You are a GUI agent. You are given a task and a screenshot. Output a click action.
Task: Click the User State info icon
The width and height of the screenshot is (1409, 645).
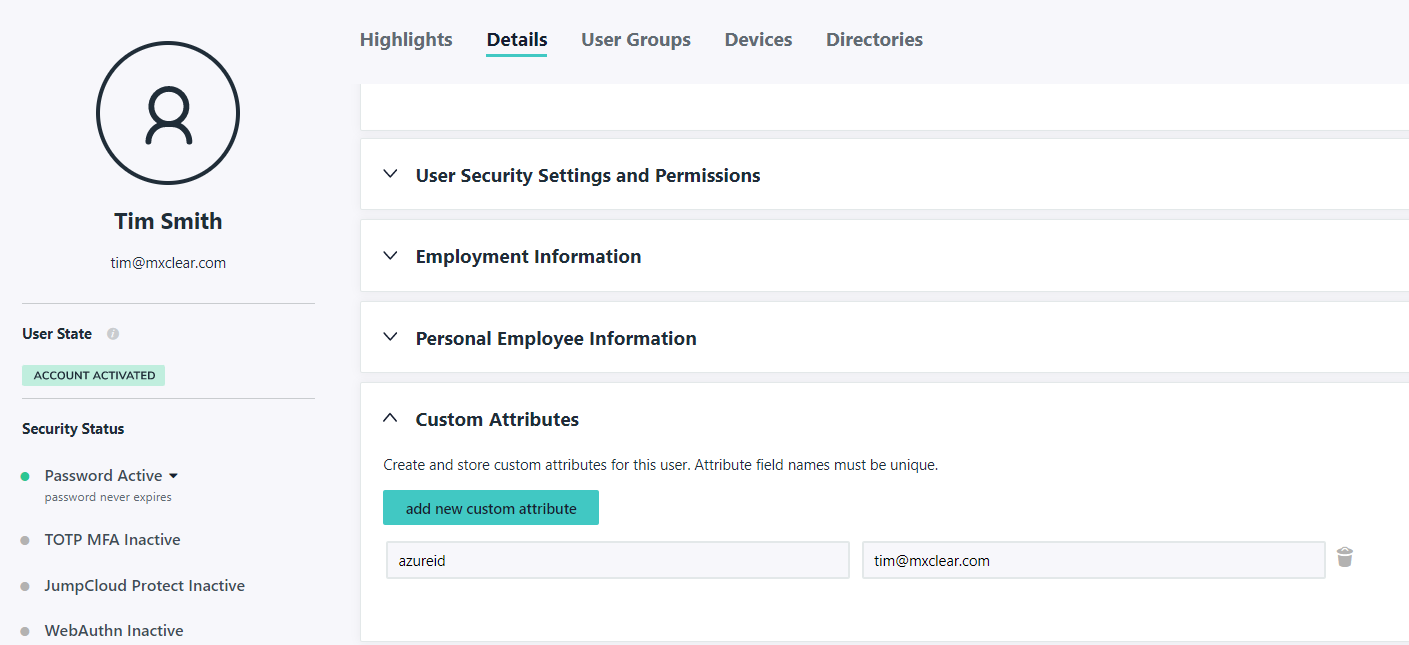pyautogui.click(x=113, y=334)
